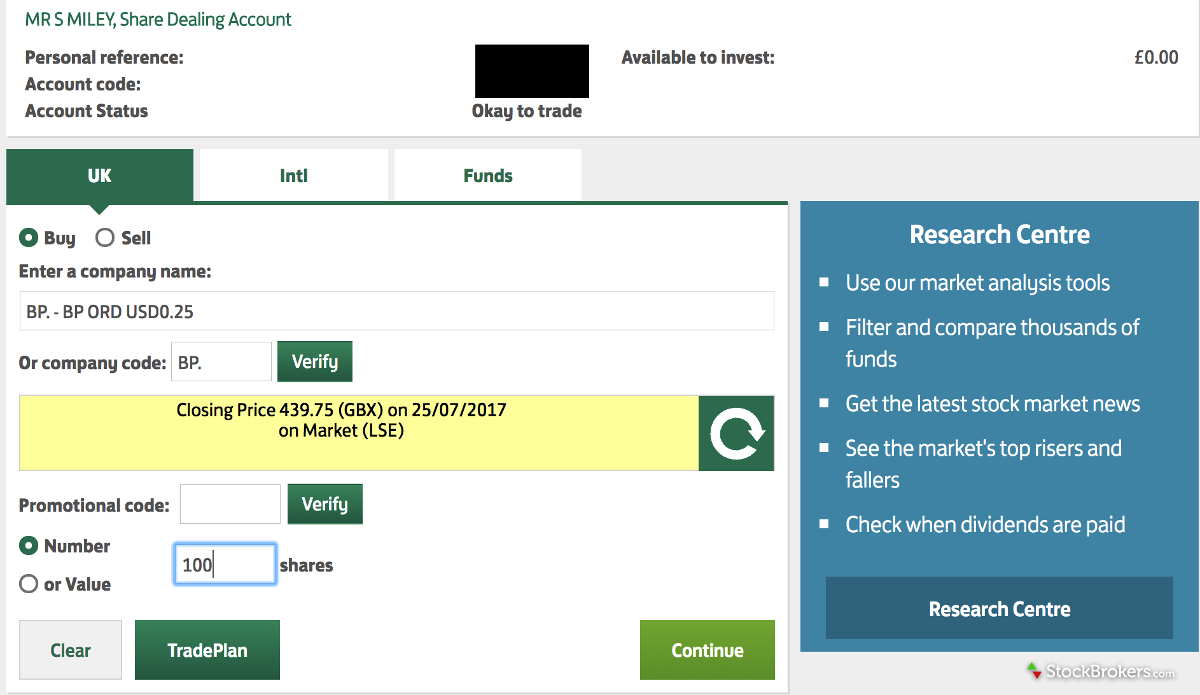Select the Buy radio button
This screenshot has height=695, width=1200.
point(29,238)
